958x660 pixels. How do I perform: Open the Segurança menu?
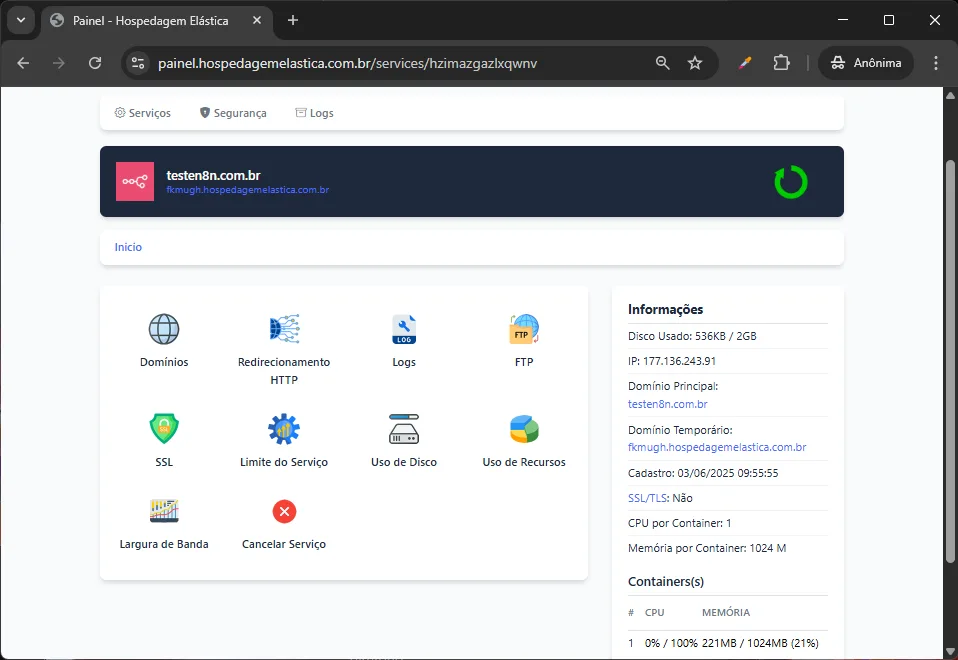[233, 113]
